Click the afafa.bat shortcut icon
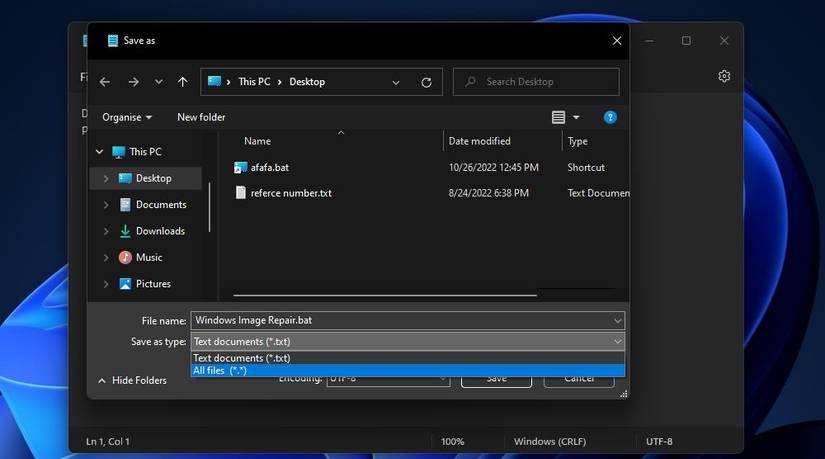The height and width of the screenshot is (459, 825). pos(240,167)
